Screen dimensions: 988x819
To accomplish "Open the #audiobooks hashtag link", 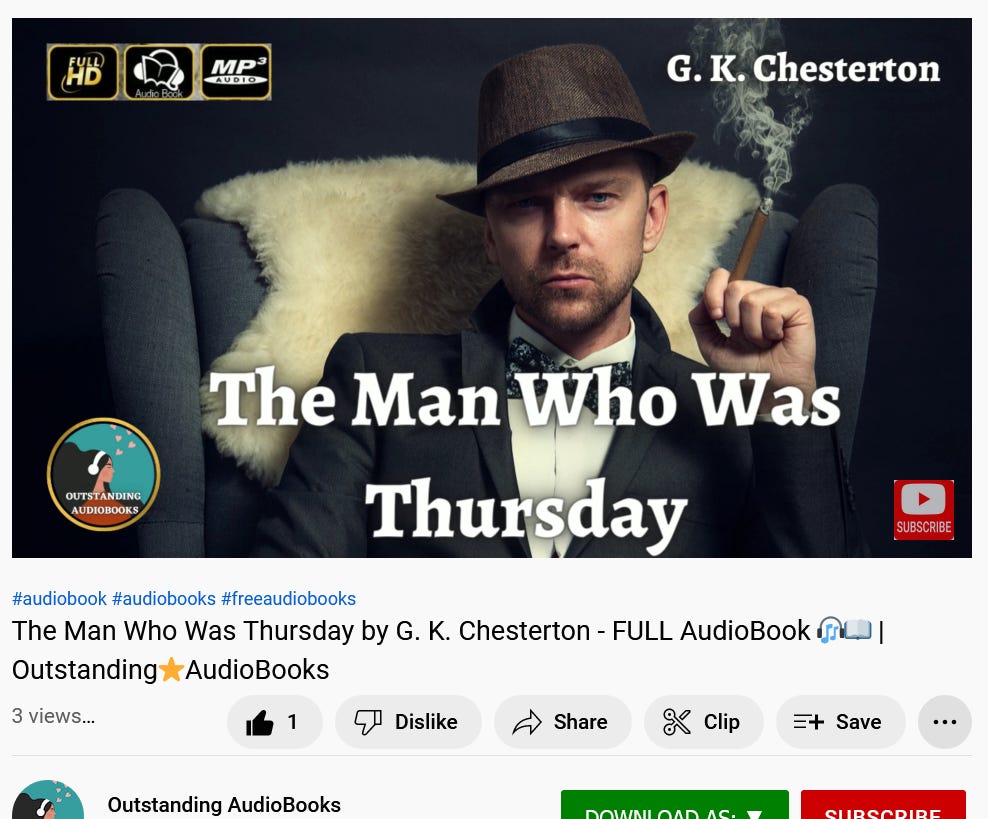I will click(x=164, y=598).
